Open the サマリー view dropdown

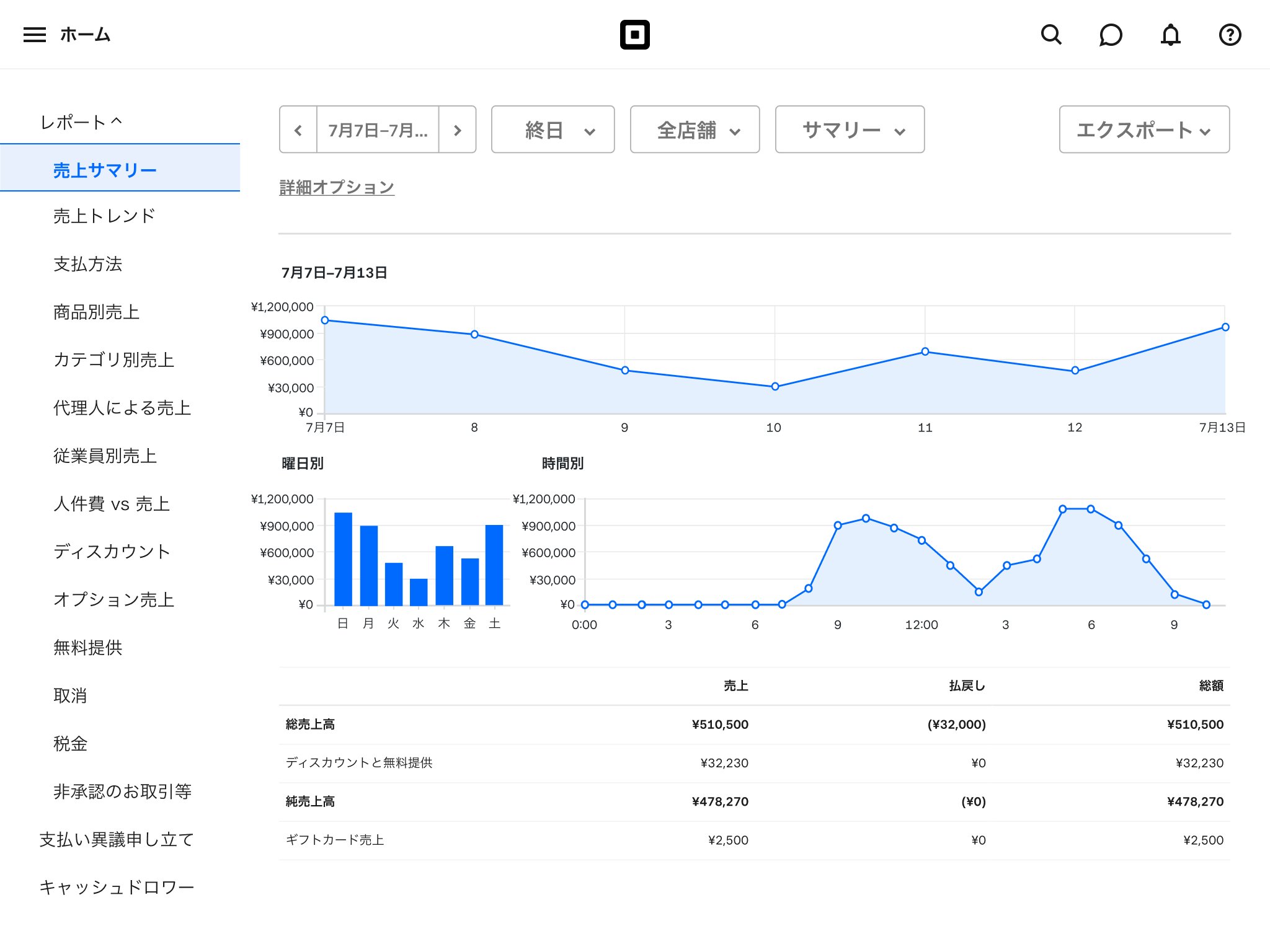click(848, 130)
